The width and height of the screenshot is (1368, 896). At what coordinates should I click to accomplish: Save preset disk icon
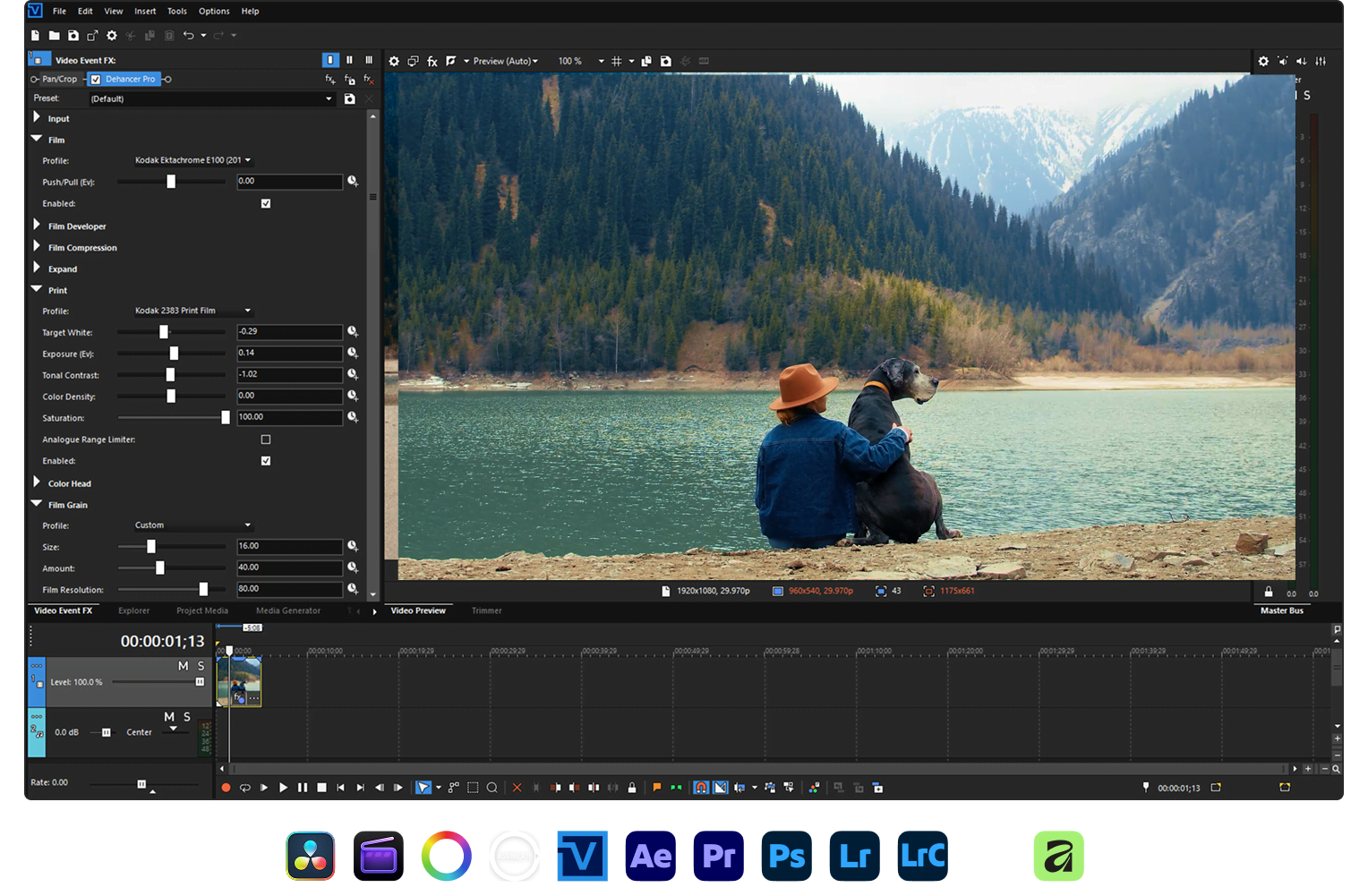349,98
